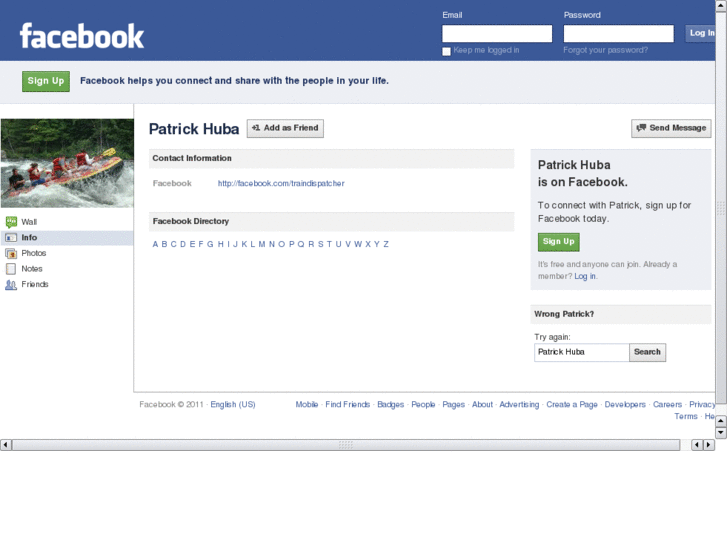Click the Send Message button
The image size is (727, 545).
671,128
